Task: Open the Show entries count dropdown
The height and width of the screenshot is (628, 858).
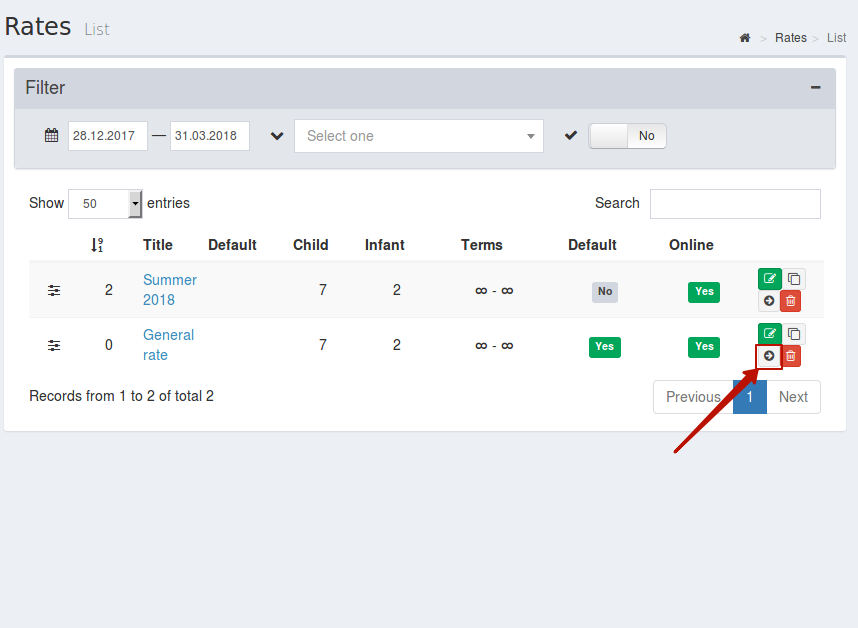Action: point(105,203)
